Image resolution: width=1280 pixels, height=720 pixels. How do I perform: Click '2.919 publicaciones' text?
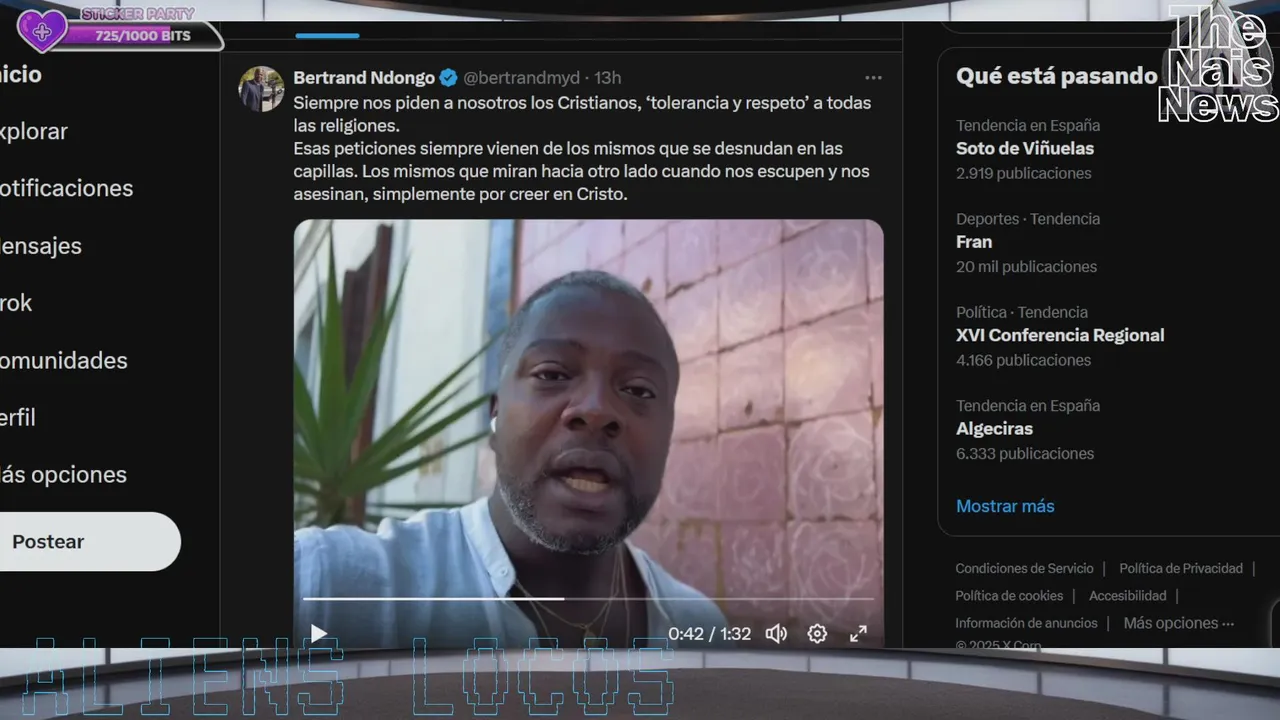[x=1024, y=173]
